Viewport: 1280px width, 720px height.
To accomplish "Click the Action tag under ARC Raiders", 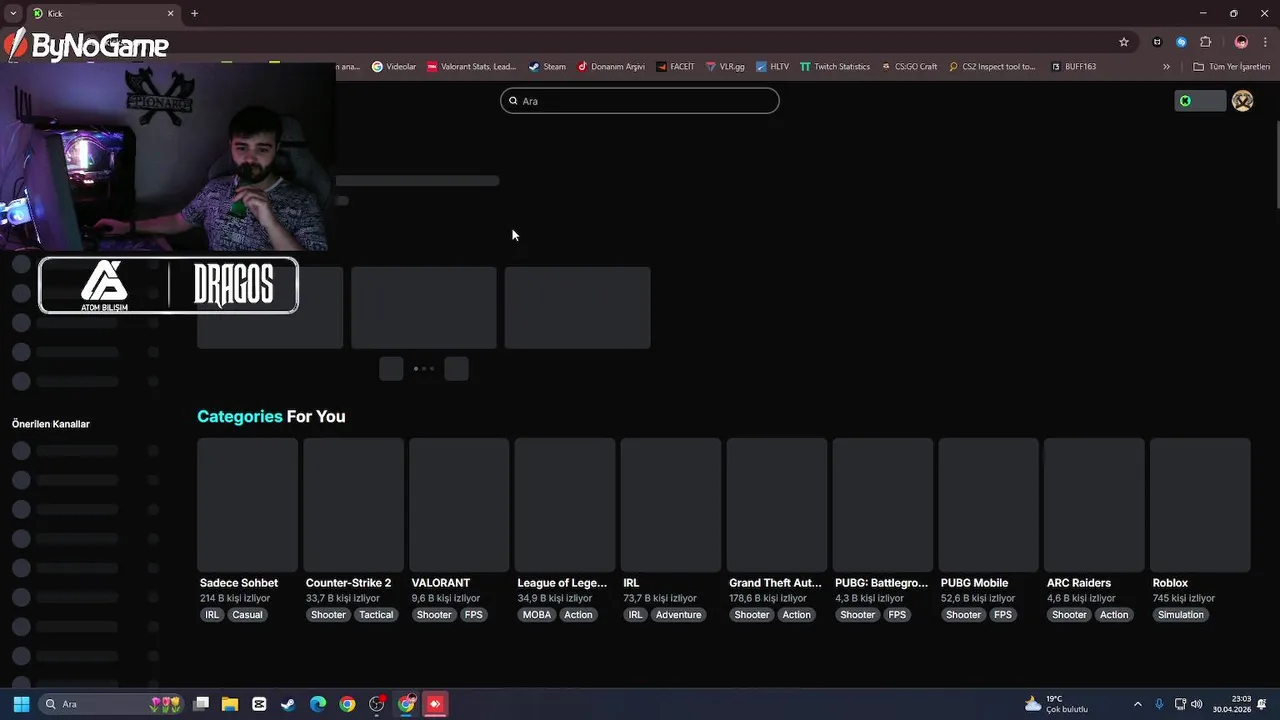I will [1114, 615].
